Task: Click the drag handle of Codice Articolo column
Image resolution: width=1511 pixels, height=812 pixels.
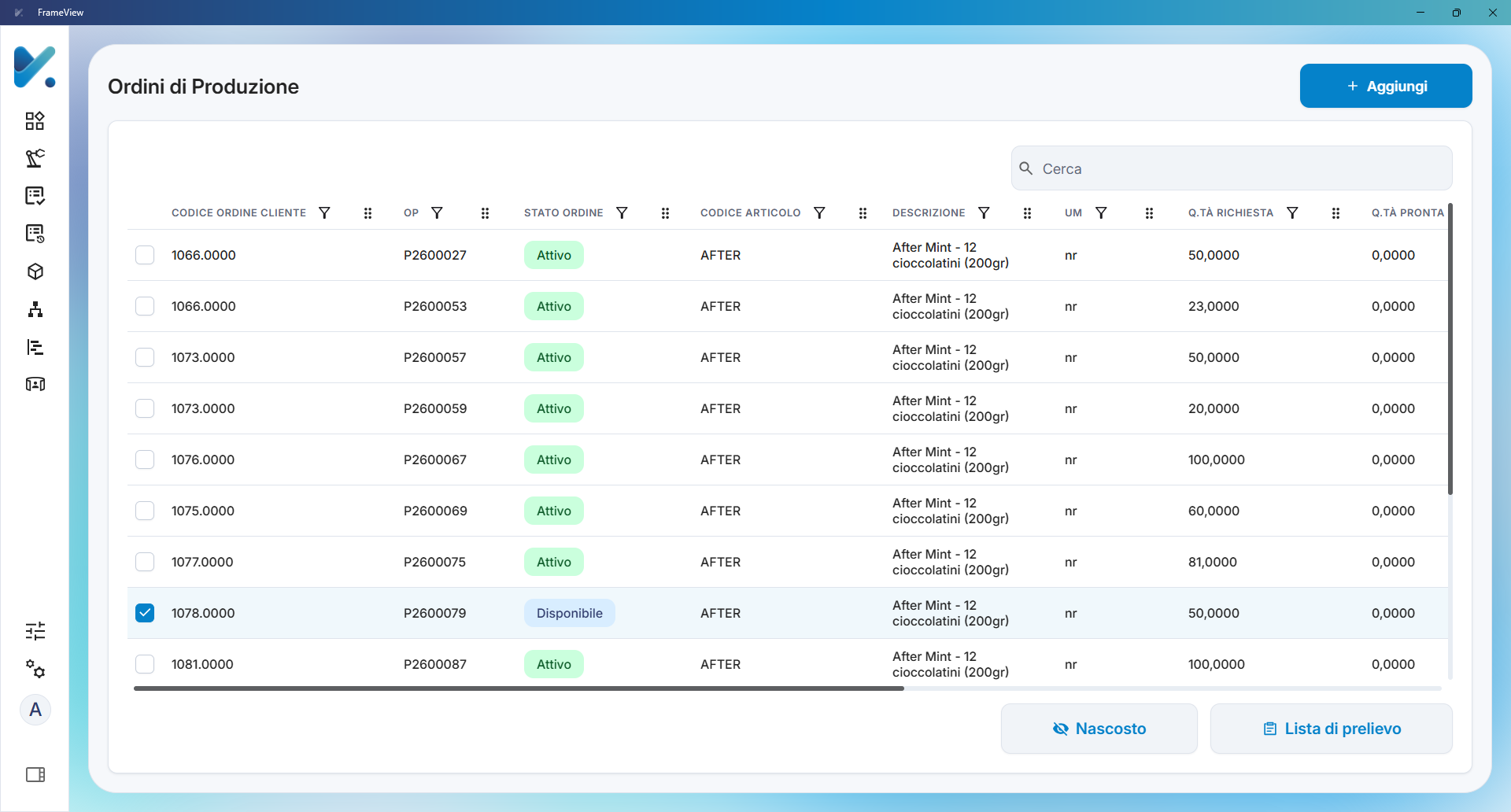Action: coord(863,213)
